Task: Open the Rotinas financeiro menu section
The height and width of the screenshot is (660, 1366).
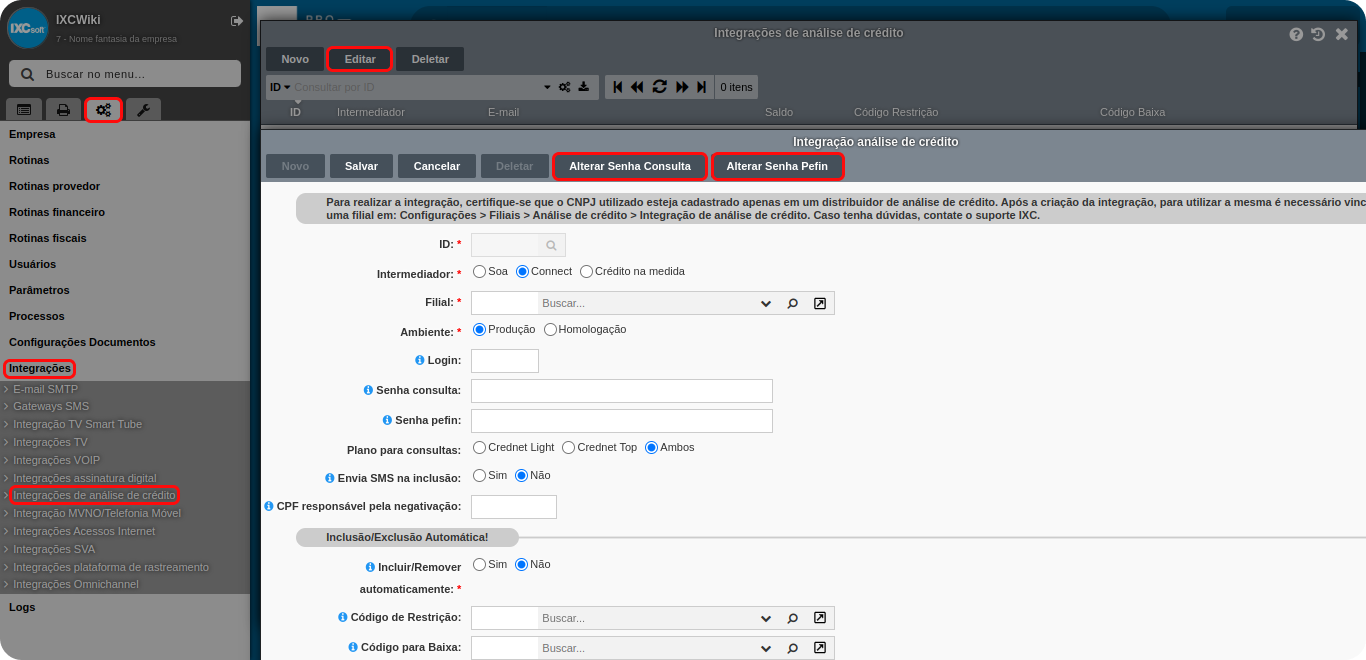Action: click(57, 212)
